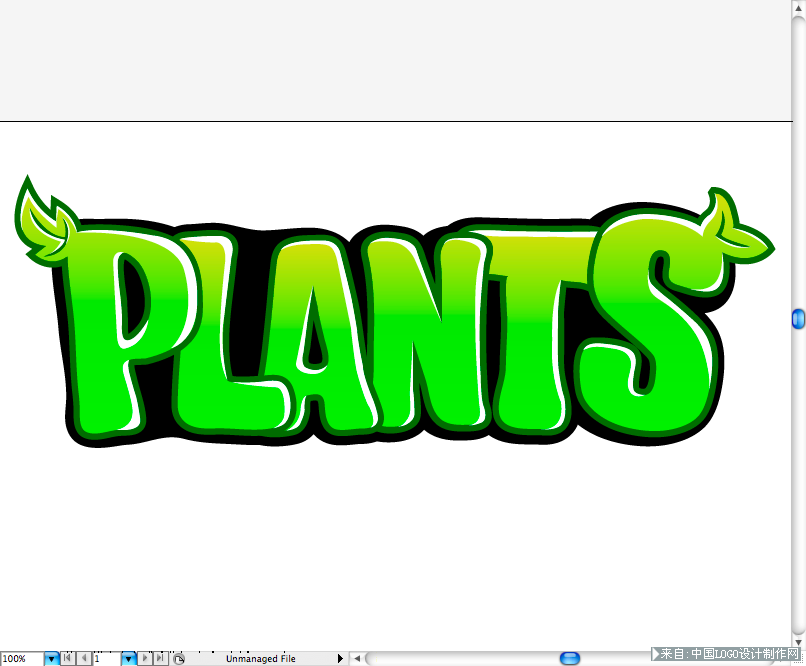
Task: Select the PLANTS logo artwork
Action: tap(394, 313)
